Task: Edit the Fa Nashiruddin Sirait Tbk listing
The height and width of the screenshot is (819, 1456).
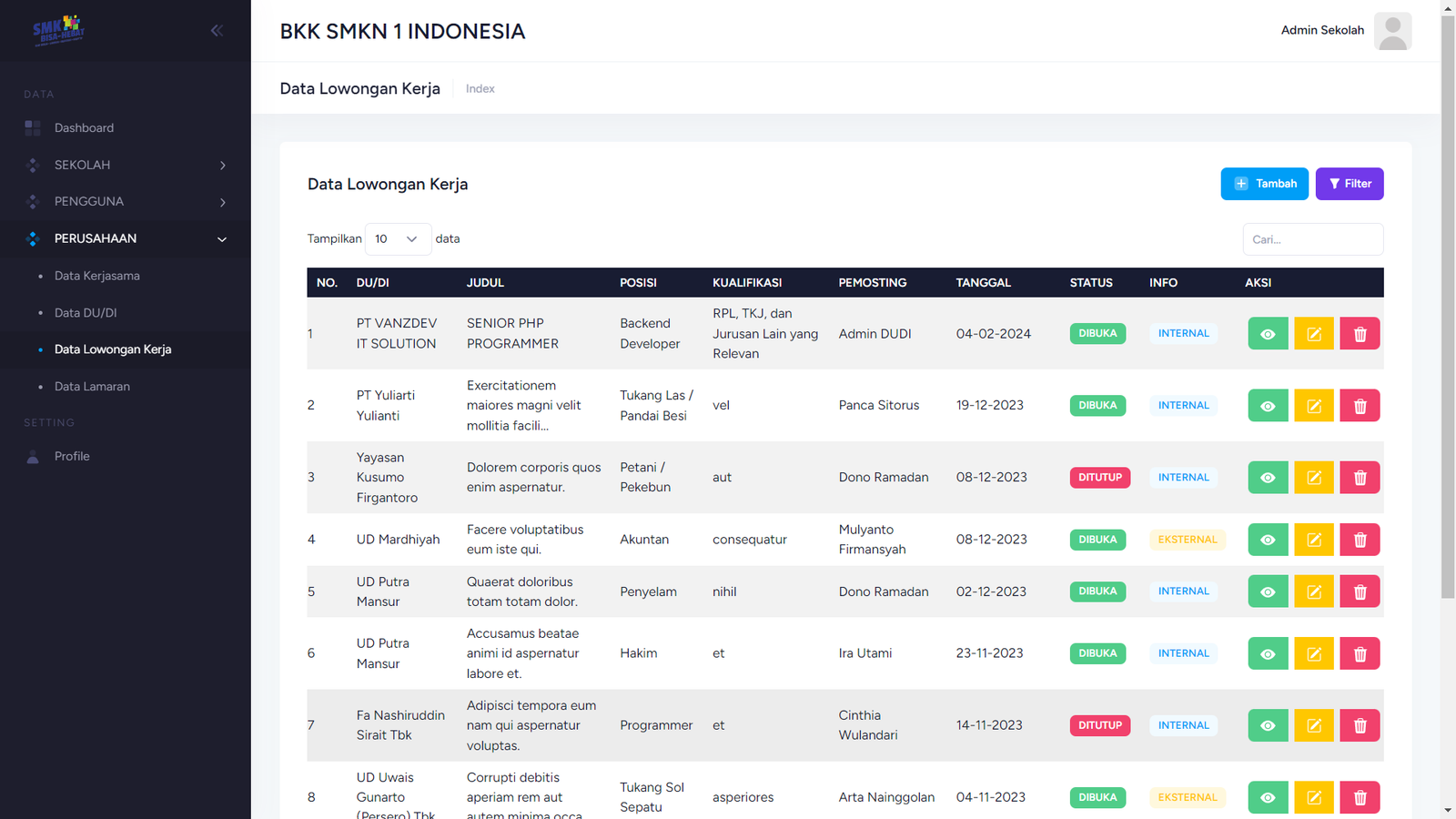Action: coord(1313,725)
